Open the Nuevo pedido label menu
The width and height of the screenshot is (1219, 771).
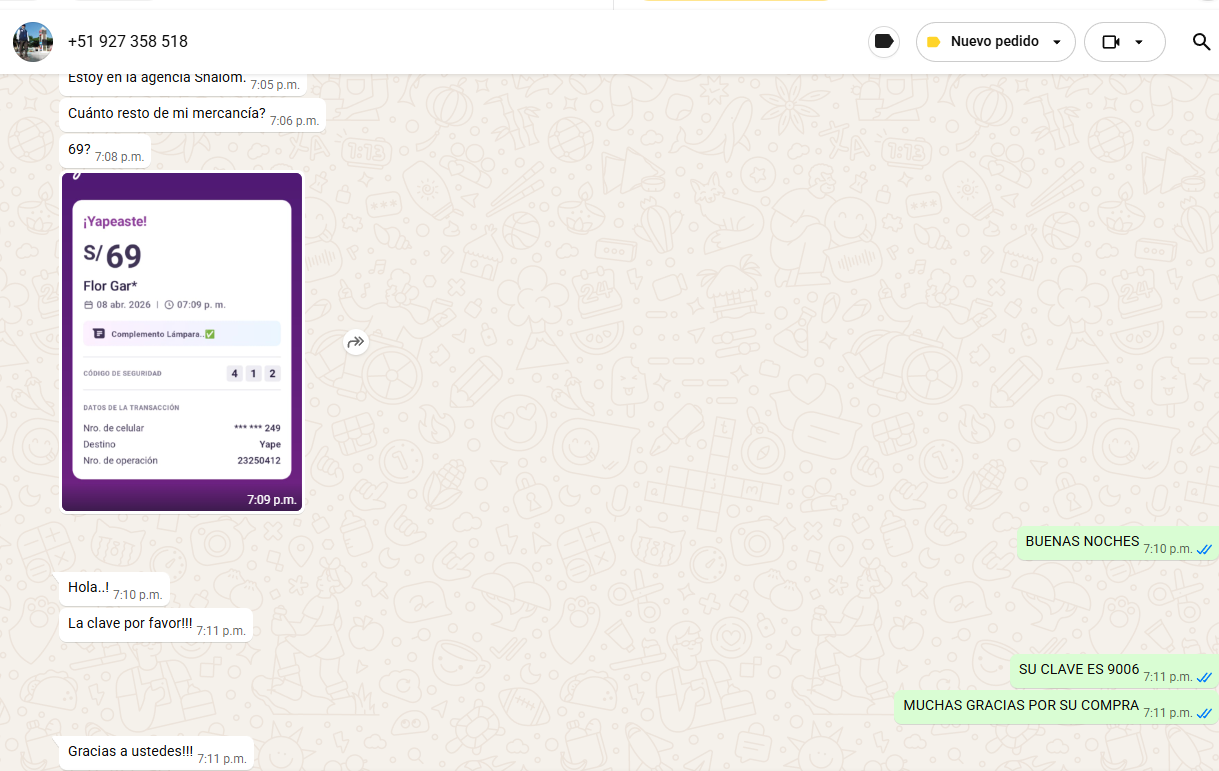coord(994,42)
